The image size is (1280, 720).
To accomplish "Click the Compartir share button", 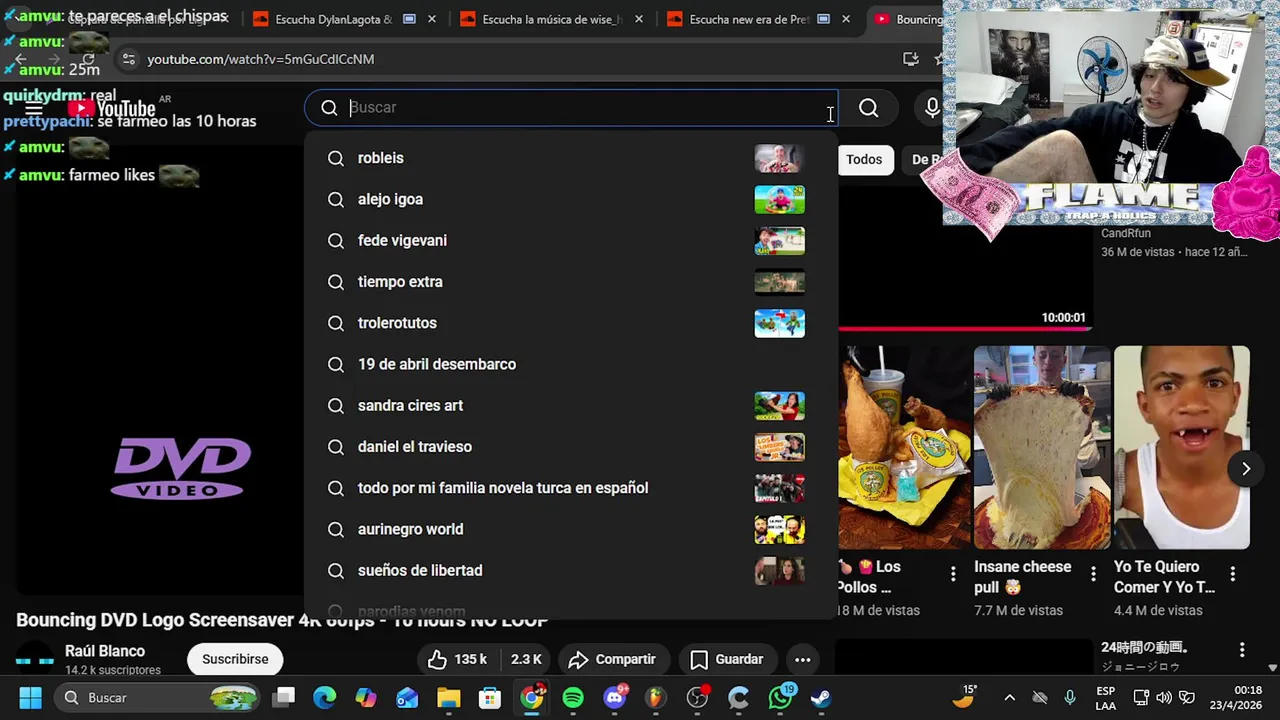I will tap(612, 659).
